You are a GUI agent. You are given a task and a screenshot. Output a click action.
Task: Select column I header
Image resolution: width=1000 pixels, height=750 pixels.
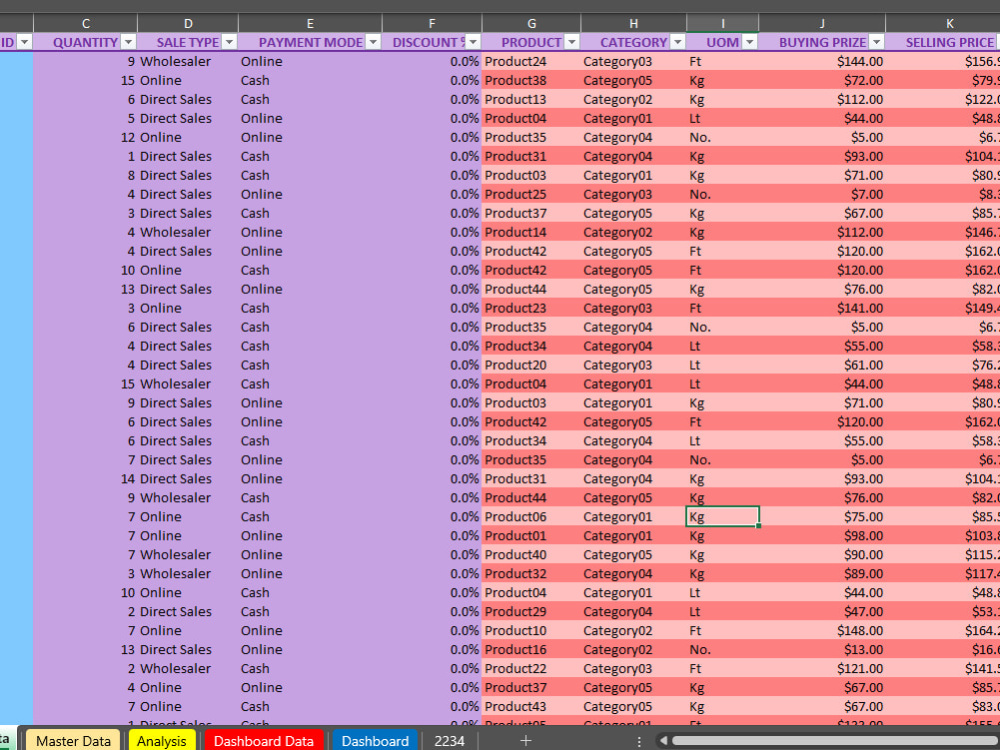pos(723,24)
